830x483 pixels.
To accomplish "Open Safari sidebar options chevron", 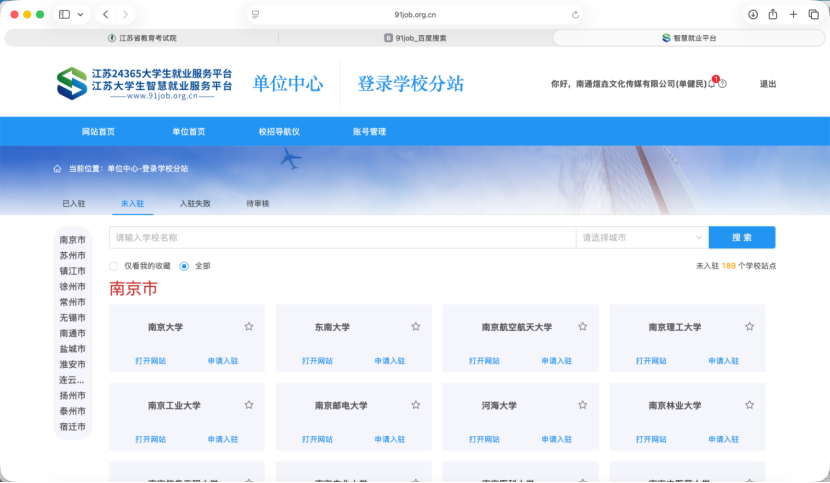I will coord(80,14).
